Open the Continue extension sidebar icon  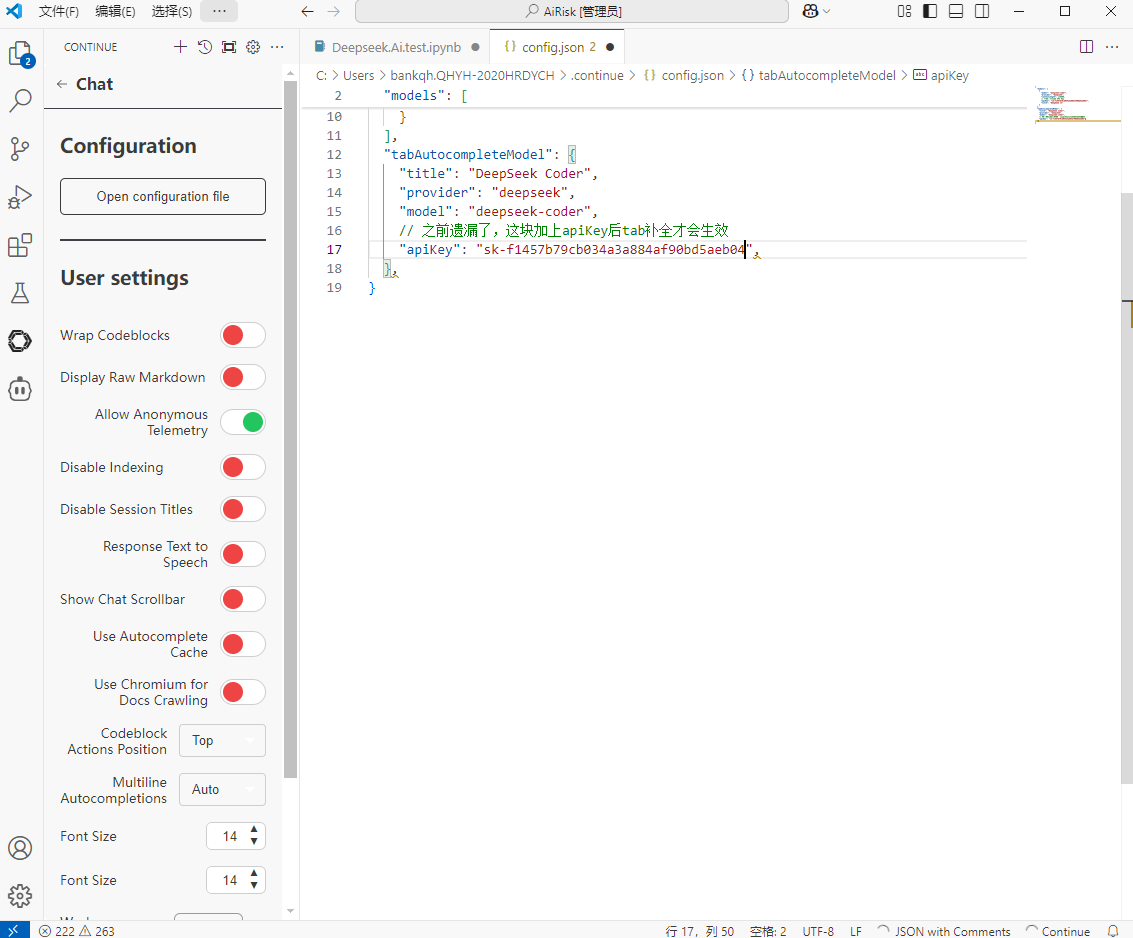(x=20, y=340)
